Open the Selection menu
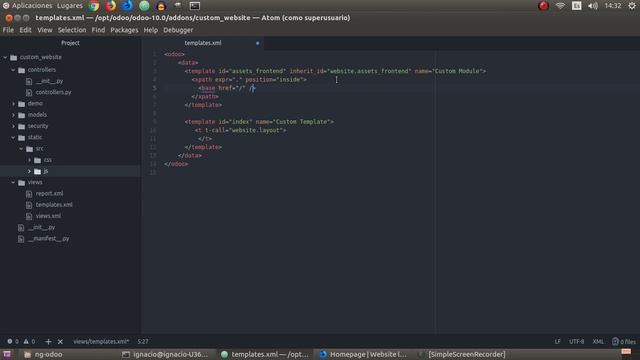The width and height of the screenshot is (640, 360). (72, 30)
